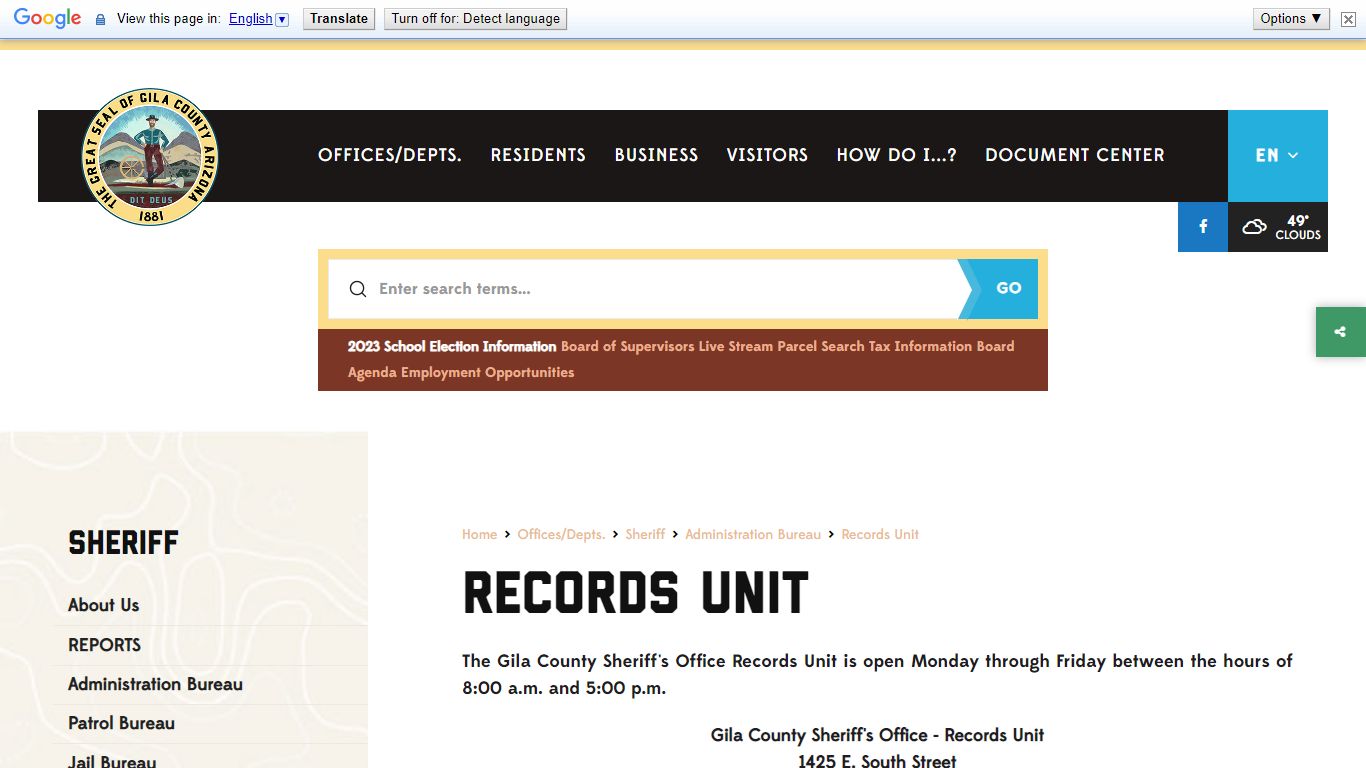Click the search terms input field

coord(660,289)
